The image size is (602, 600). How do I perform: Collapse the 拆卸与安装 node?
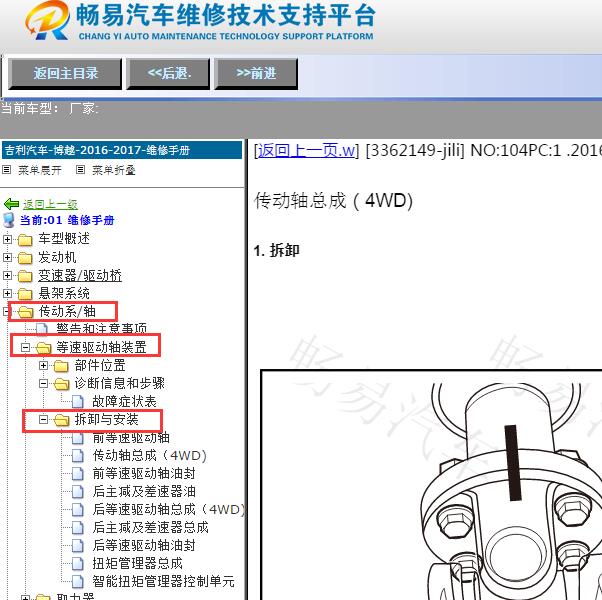[43, 419]
